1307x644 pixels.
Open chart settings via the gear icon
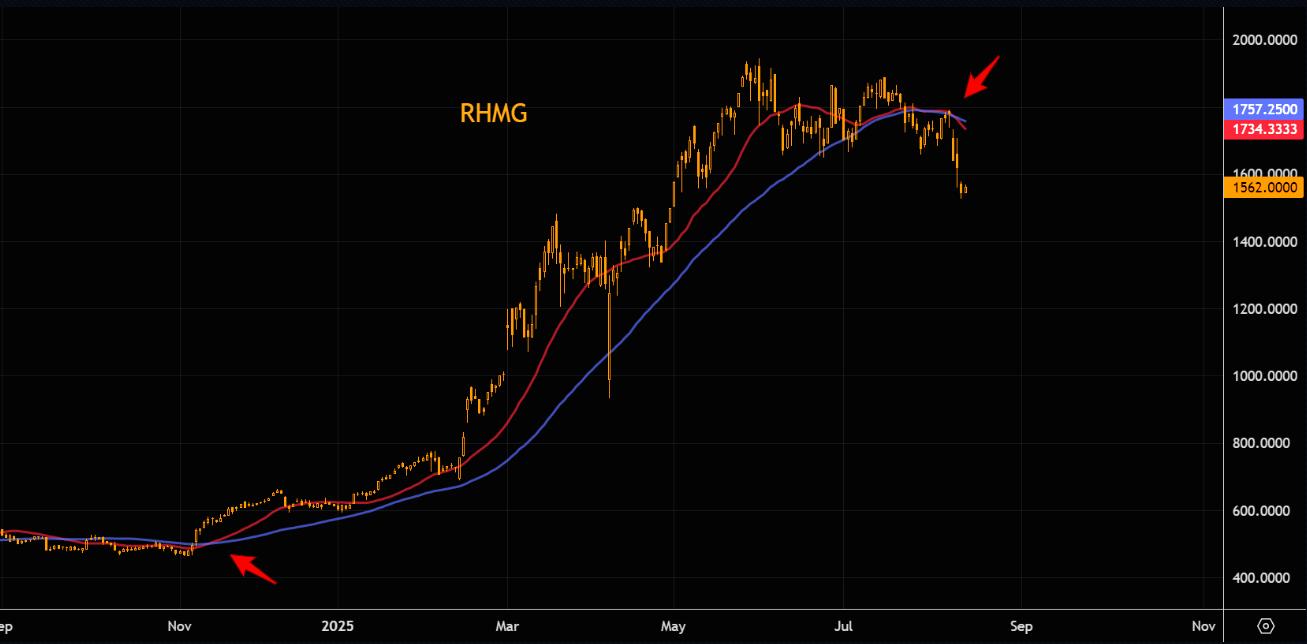click(1265, 626)
